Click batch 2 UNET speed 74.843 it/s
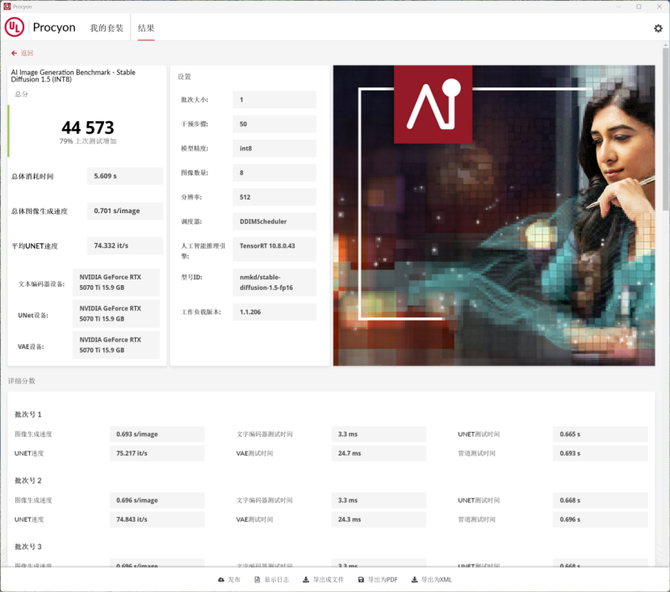The image size is (670, 592). 157,519
